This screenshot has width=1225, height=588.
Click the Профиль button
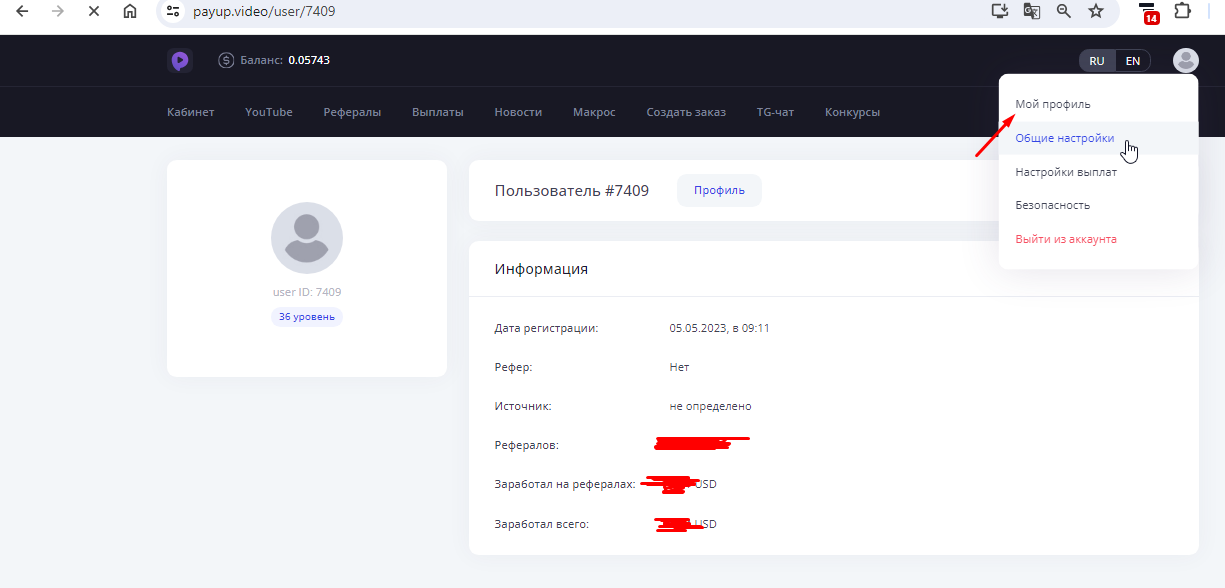[719, 190]
